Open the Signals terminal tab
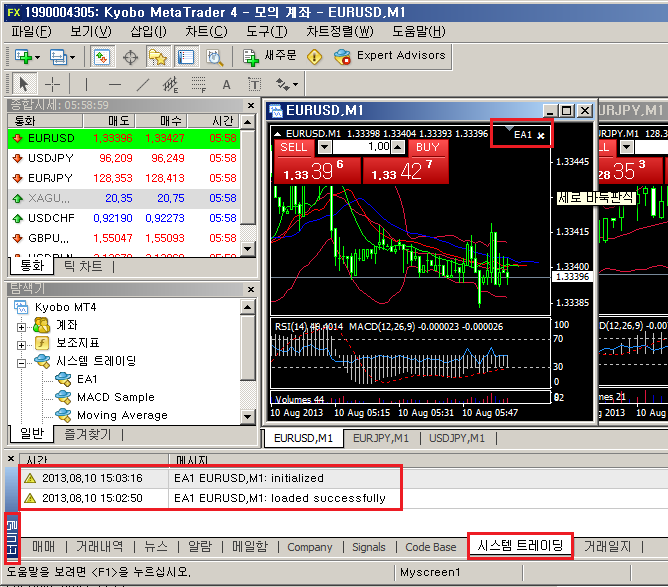Screen dimensions: 668x587 coord(369,547)
